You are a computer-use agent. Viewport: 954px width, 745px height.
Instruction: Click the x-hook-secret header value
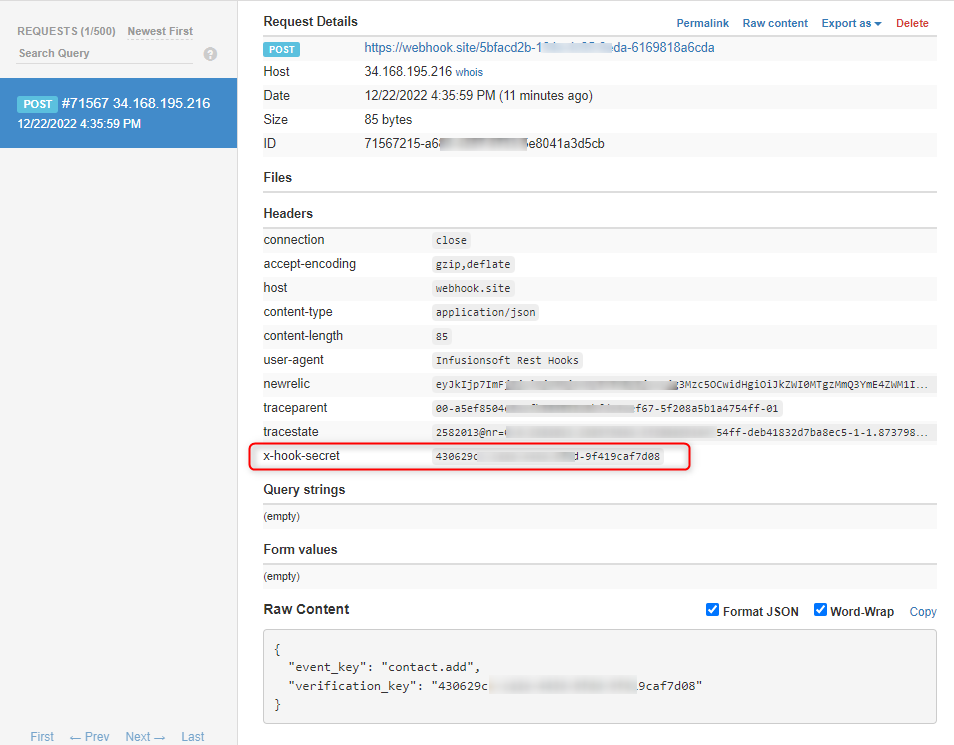click(548, 456)
